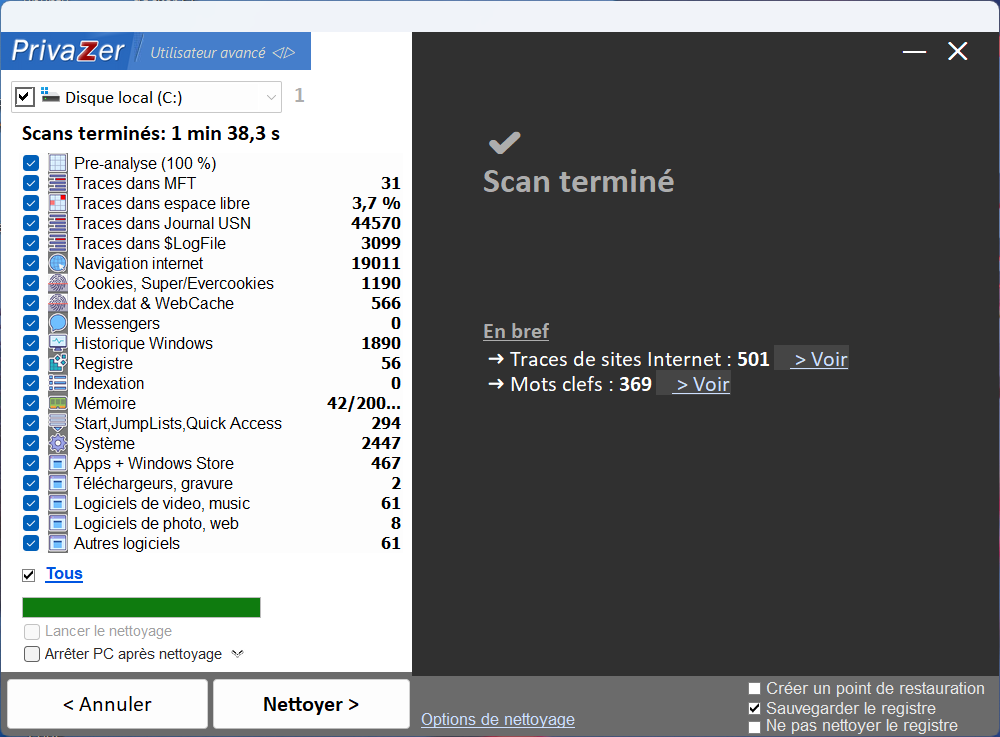Click the Logiciels de video, music icon
The height and width of the screenshot is (737, 1000).
(57, 503)
